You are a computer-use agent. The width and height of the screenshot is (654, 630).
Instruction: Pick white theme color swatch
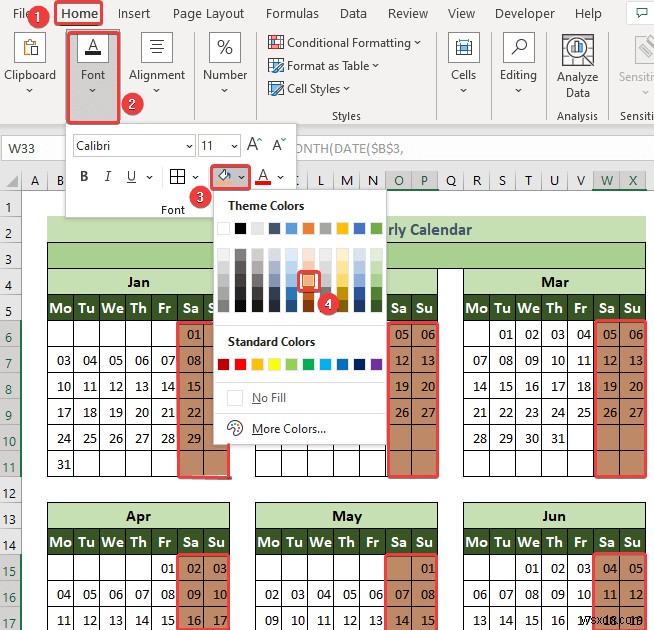223,228
